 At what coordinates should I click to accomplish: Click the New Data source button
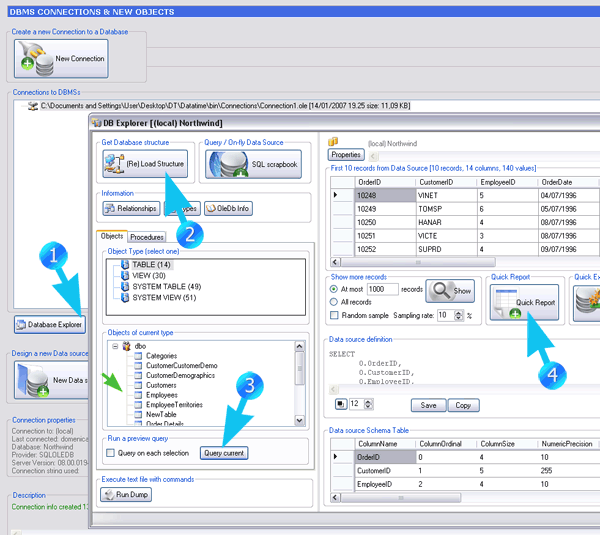(x=52, y=380)
